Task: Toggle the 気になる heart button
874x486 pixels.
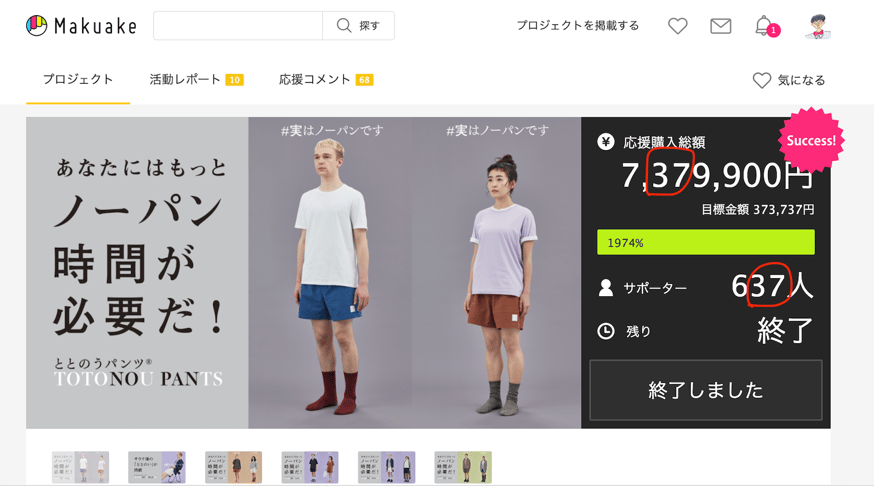Action: point(789,80)
